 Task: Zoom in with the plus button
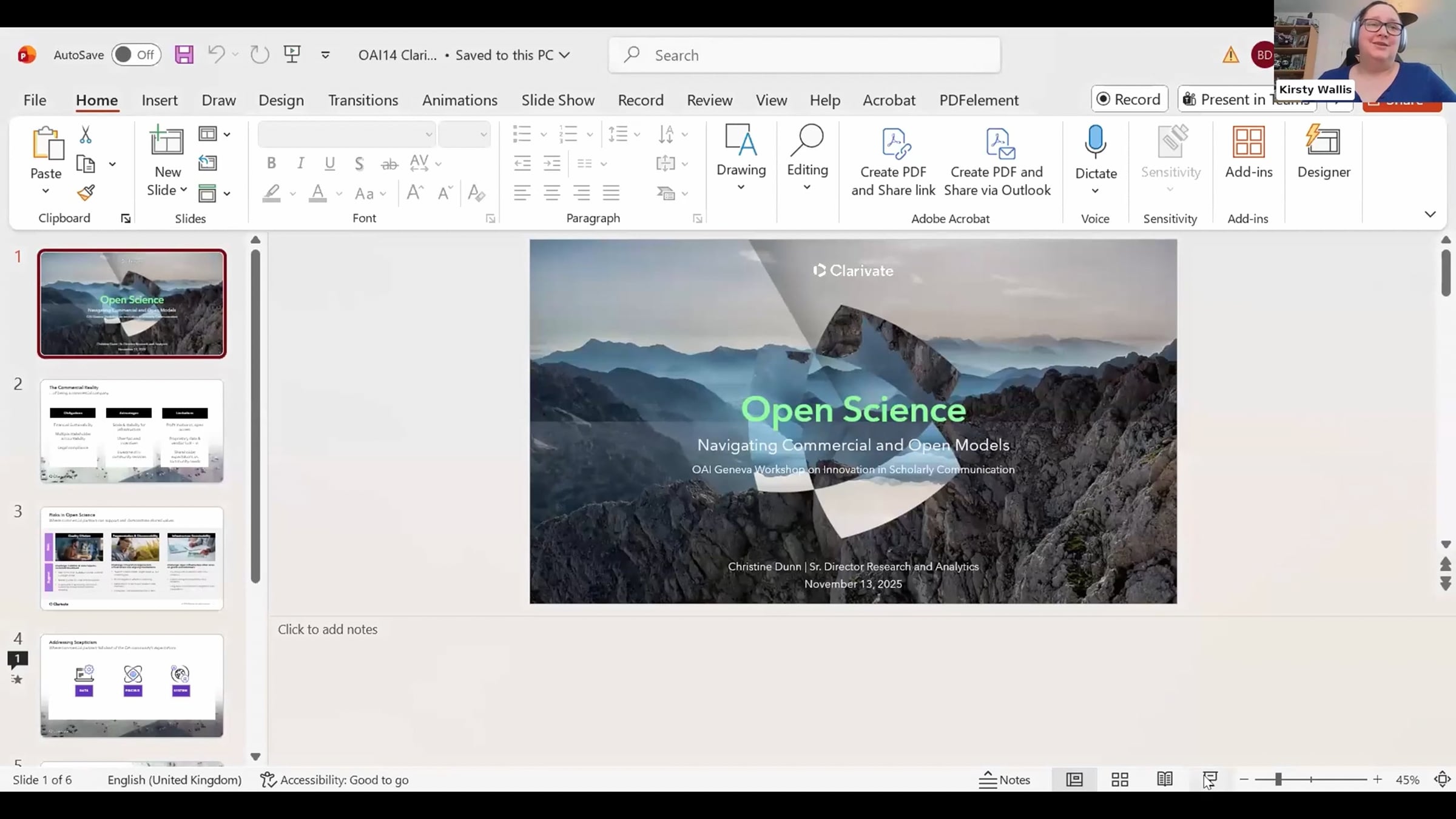pos(1377,780)
